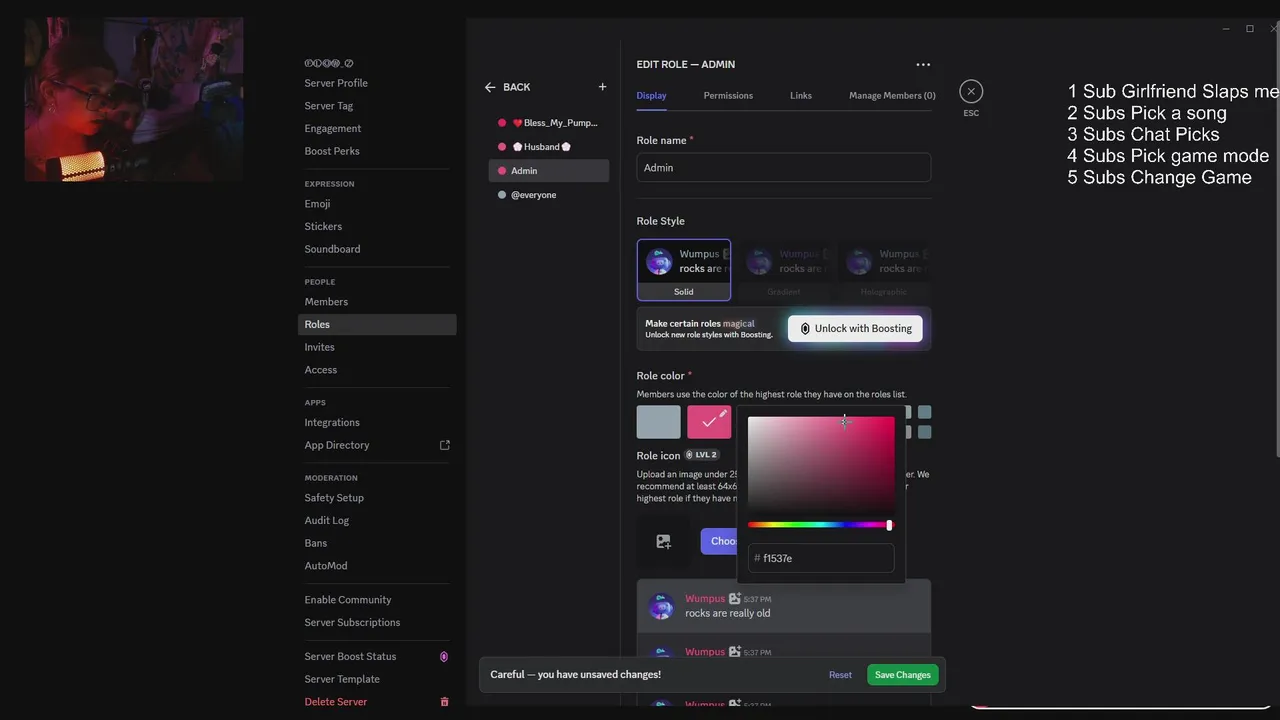Select the Admin role in list
This screenshot has height=720, width=1280.
coord(548,171)
